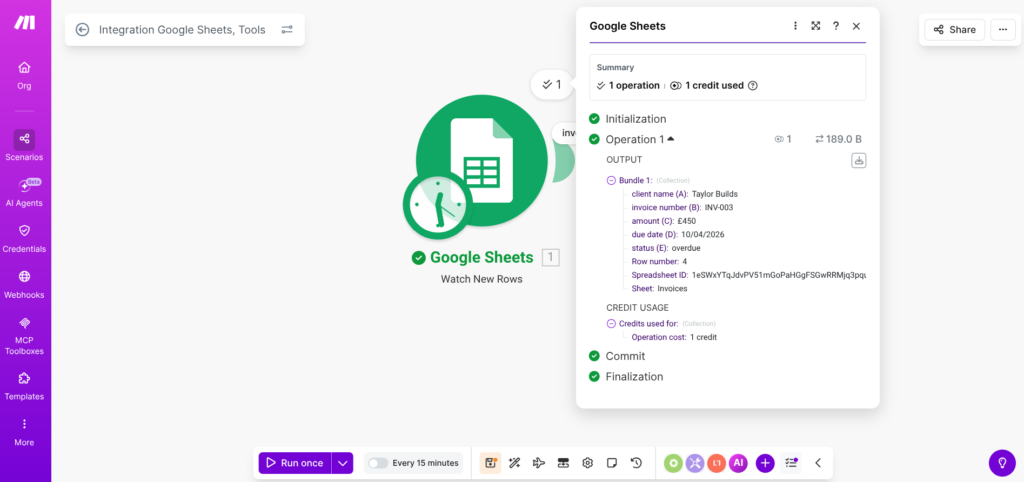Click the Share button

pos(954,29)
